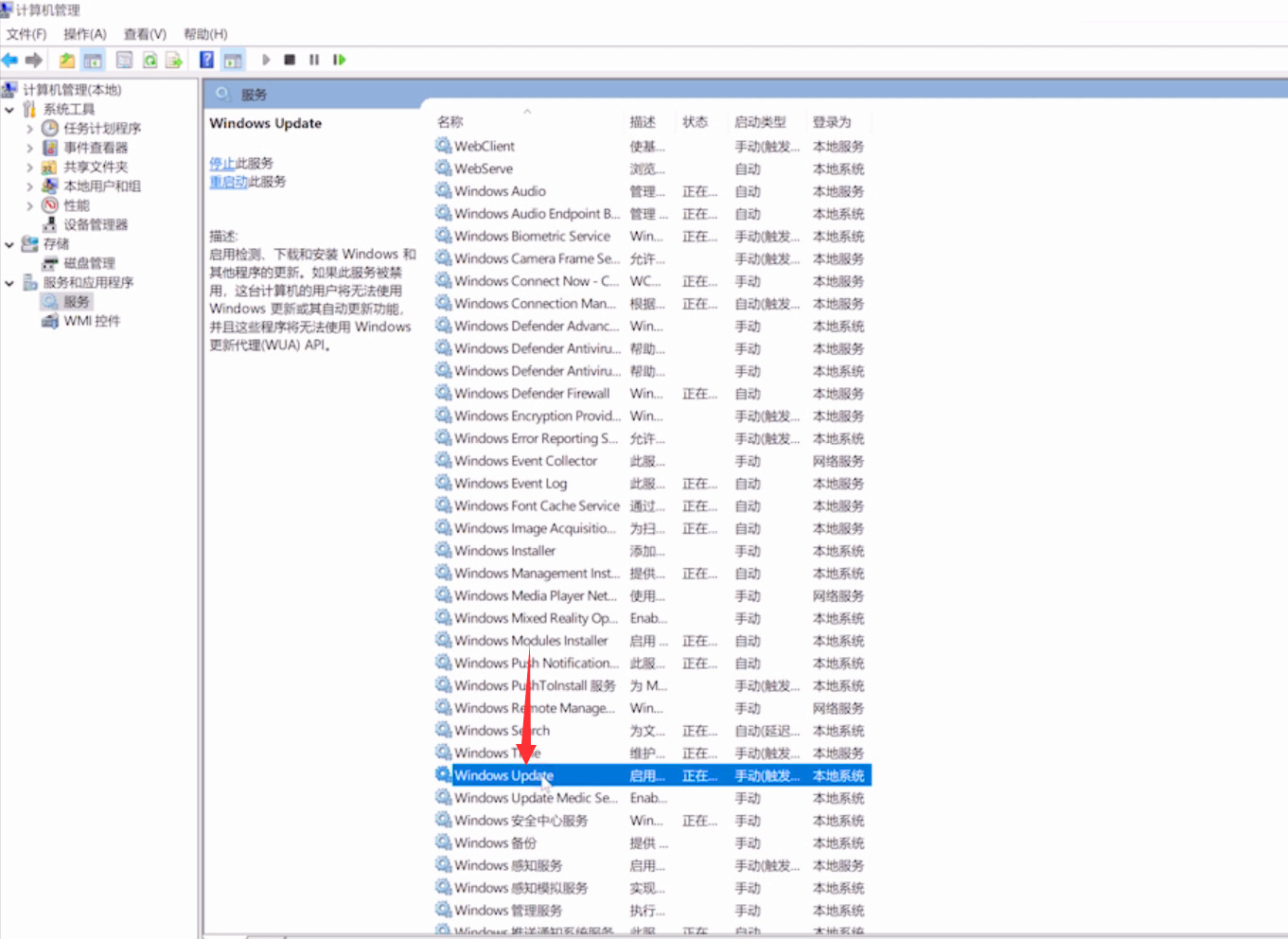The width and height of the screenshot is (1288, 939).
Task: Click the 本地用户和组 icon
Action: (x=50, y=186)
